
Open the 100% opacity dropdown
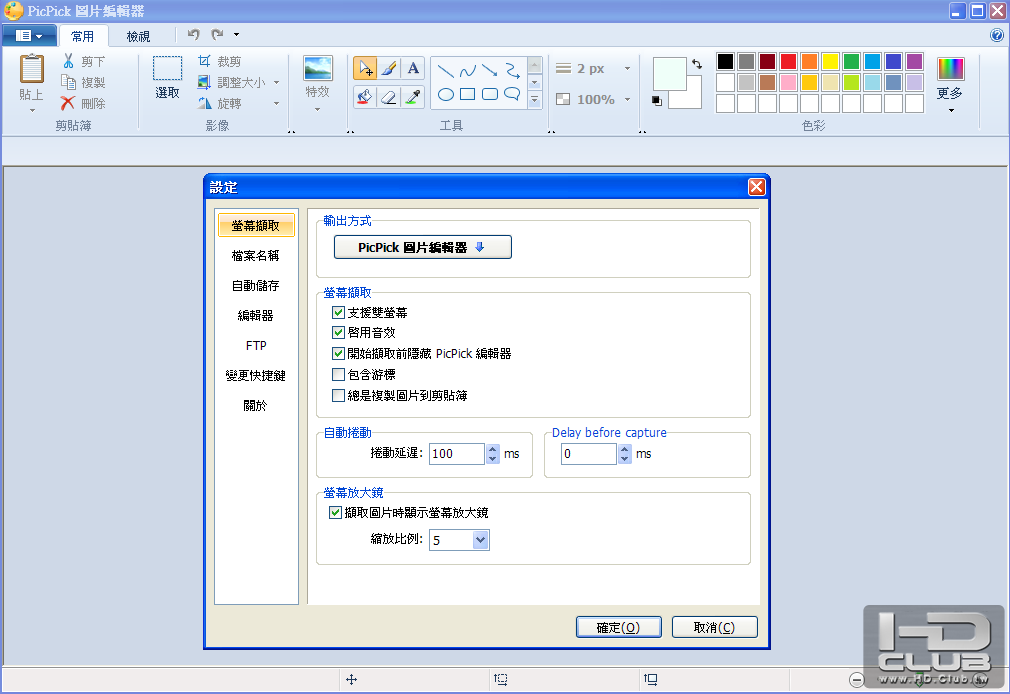click(627, 100)
